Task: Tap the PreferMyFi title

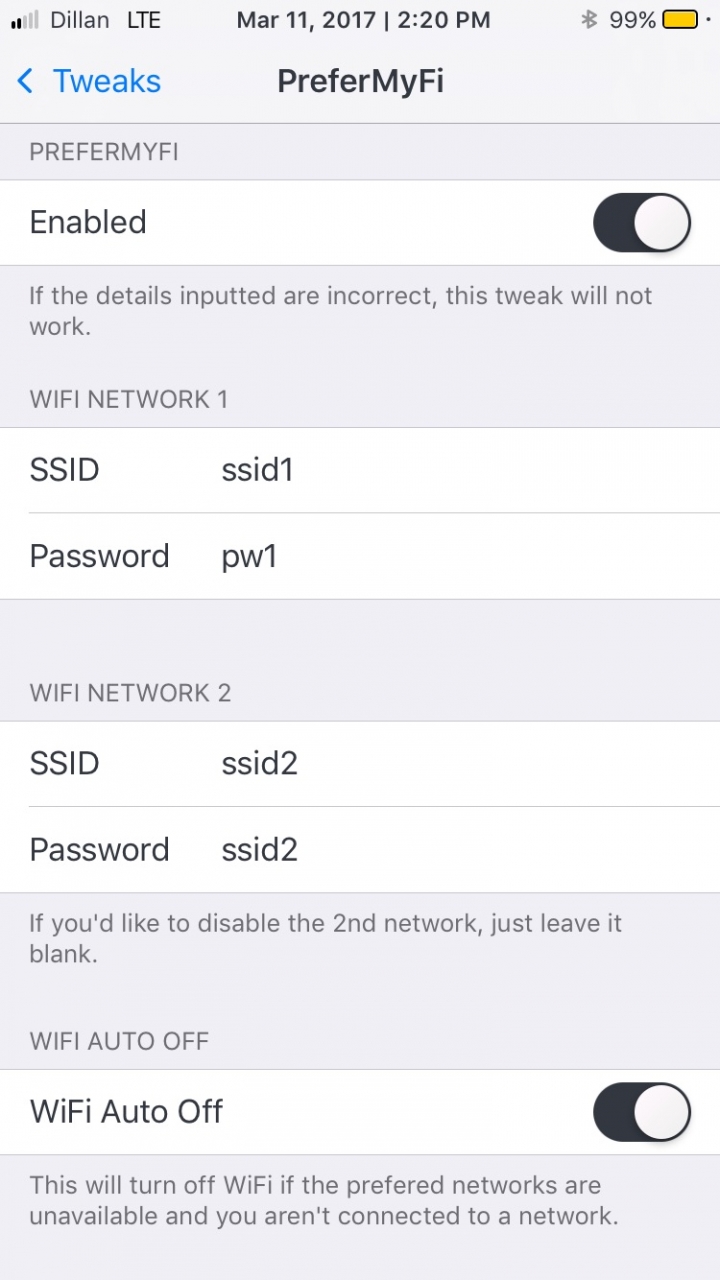Action: tap(360, 81)
